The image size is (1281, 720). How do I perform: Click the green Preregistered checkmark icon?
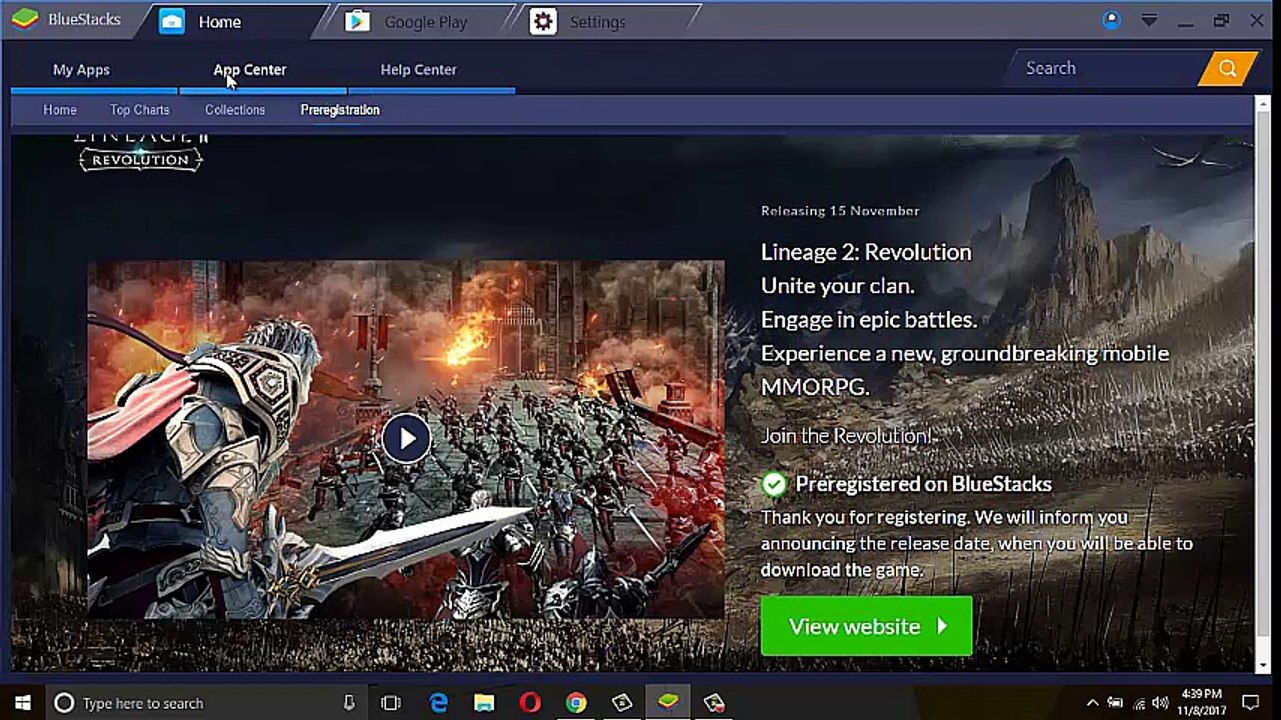click(774, 484)
